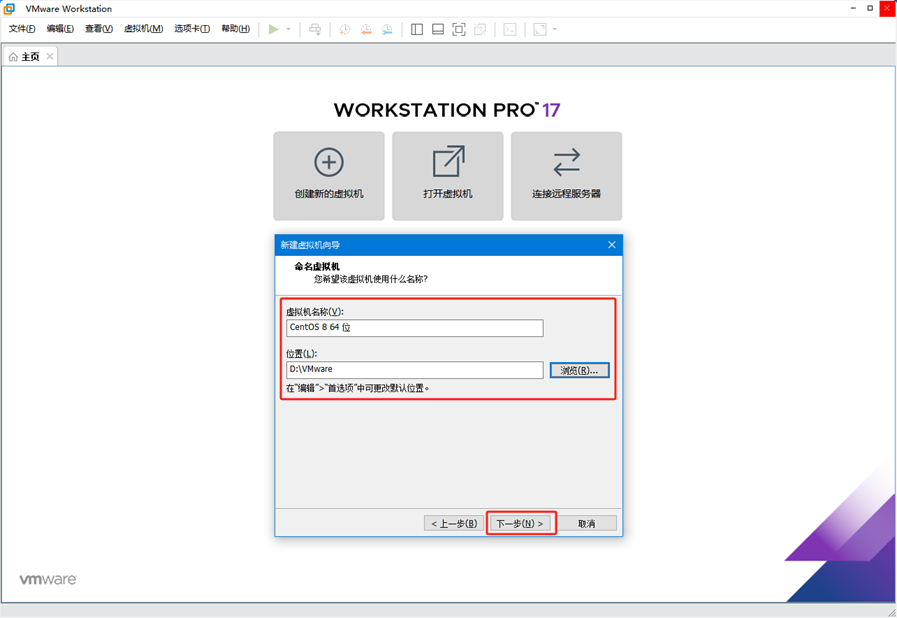Open the power options dropdown arrow

click(289, 29)
